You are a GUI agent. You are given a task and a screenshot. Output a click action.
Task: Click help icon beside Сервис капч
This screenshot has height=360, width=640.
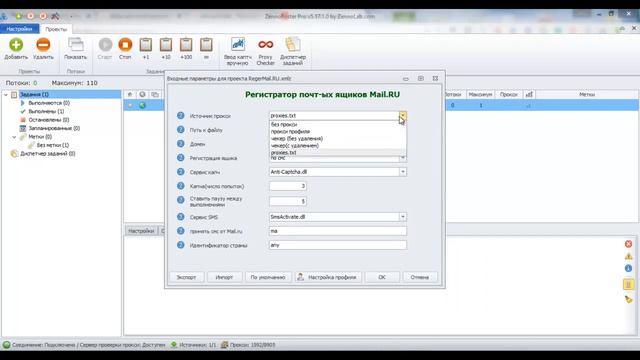[x=181, y=172]
